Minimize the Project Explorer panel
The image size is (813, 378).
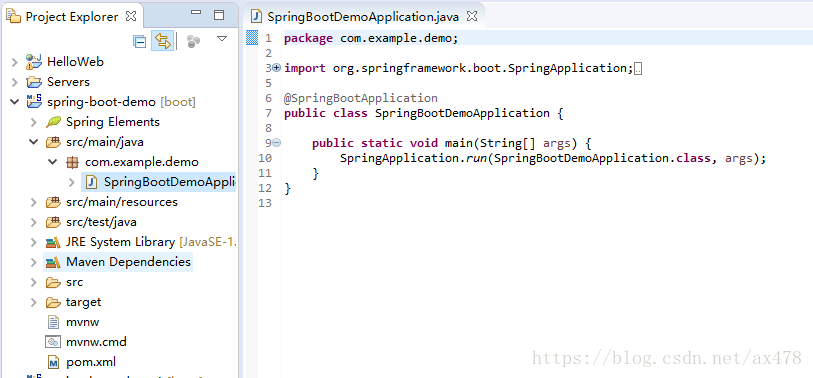[x=195, y=12]
